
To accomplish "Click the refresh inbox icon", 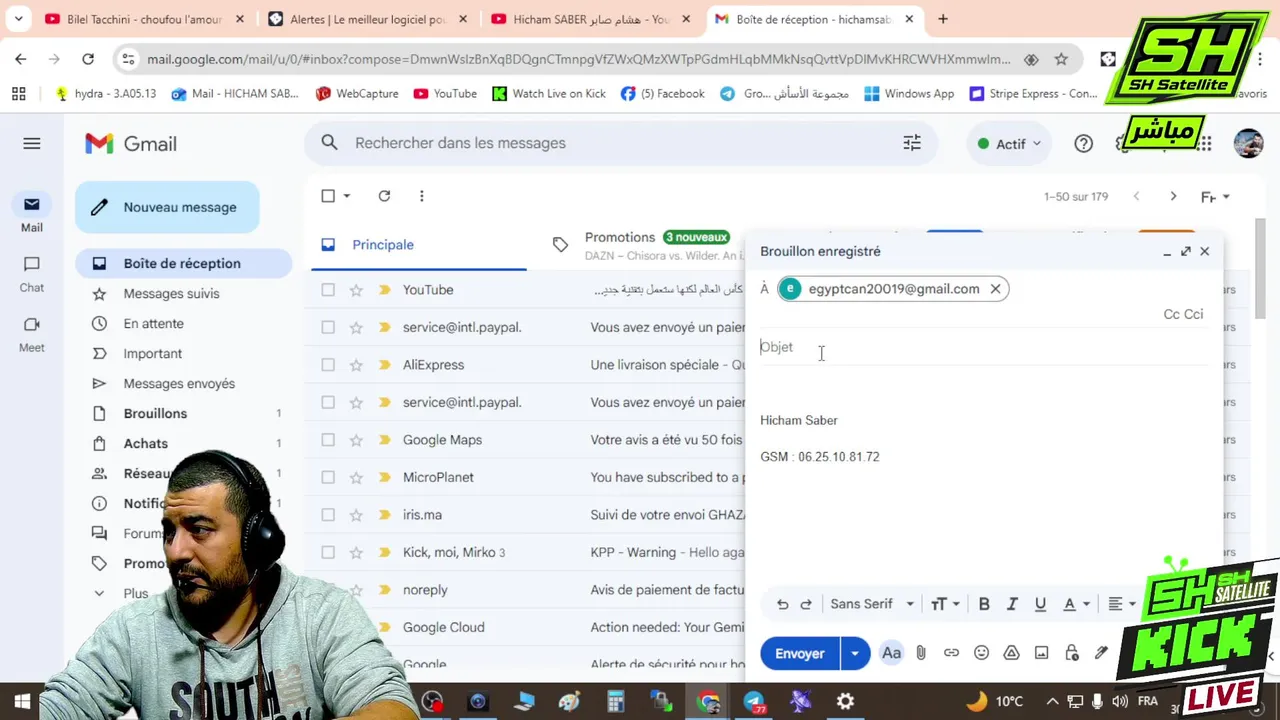I will (384, 196).
